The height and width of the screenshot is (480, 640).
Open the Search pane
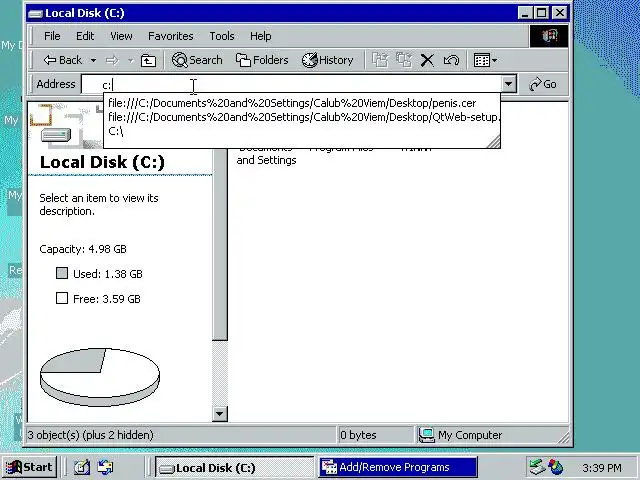(197, 60)
